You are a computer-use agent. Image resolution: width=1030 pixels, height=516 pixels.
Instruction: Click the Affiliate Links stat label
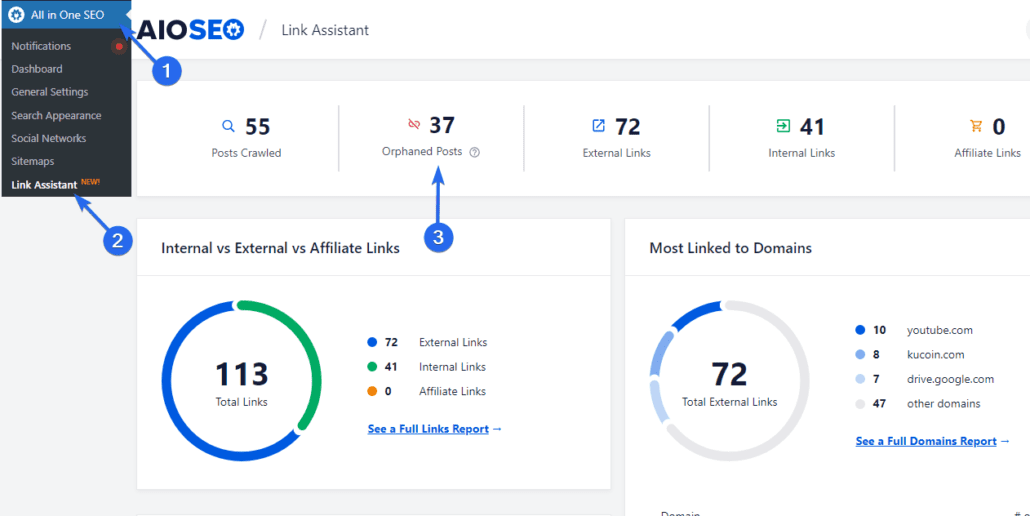click(x=987, y=153)
